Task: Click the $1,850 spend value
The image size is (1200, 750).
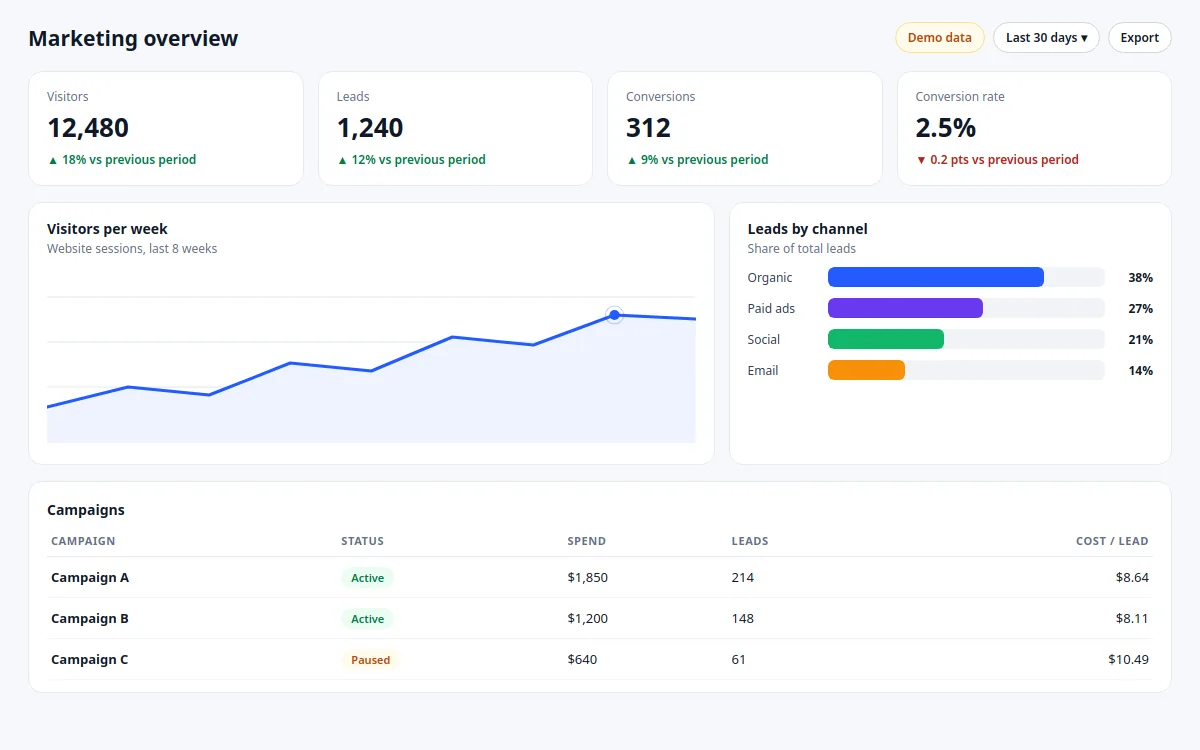Action: point(587,577)
